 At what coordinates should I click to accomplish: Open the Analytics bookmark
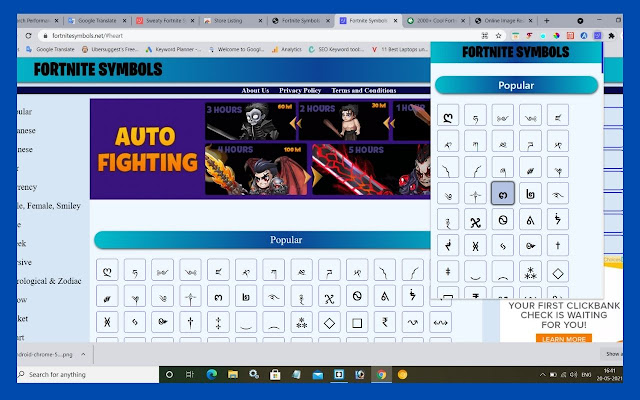287,49
